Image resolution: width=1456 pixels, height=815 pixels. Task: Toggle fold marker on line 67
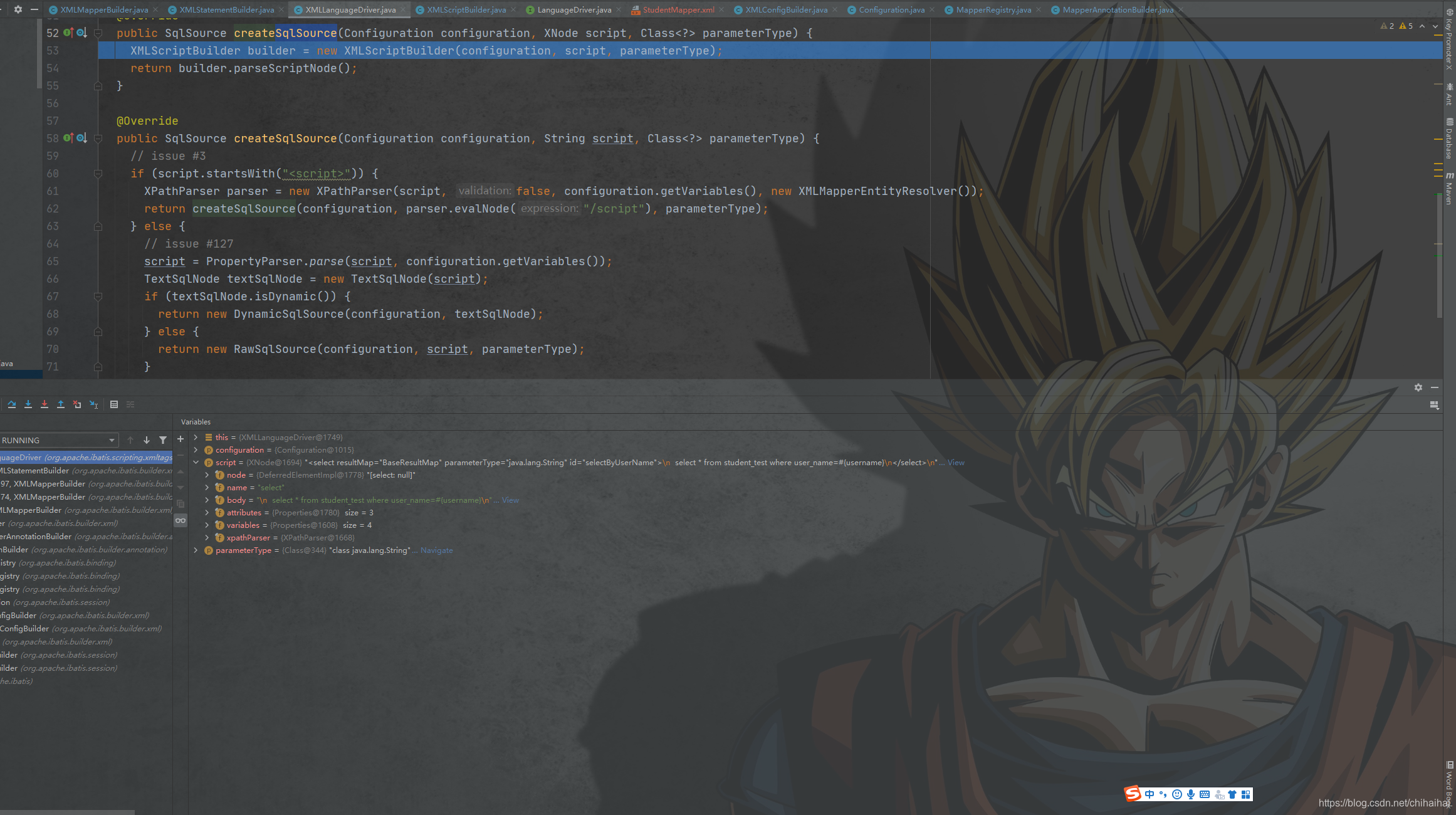coord(98,297)
